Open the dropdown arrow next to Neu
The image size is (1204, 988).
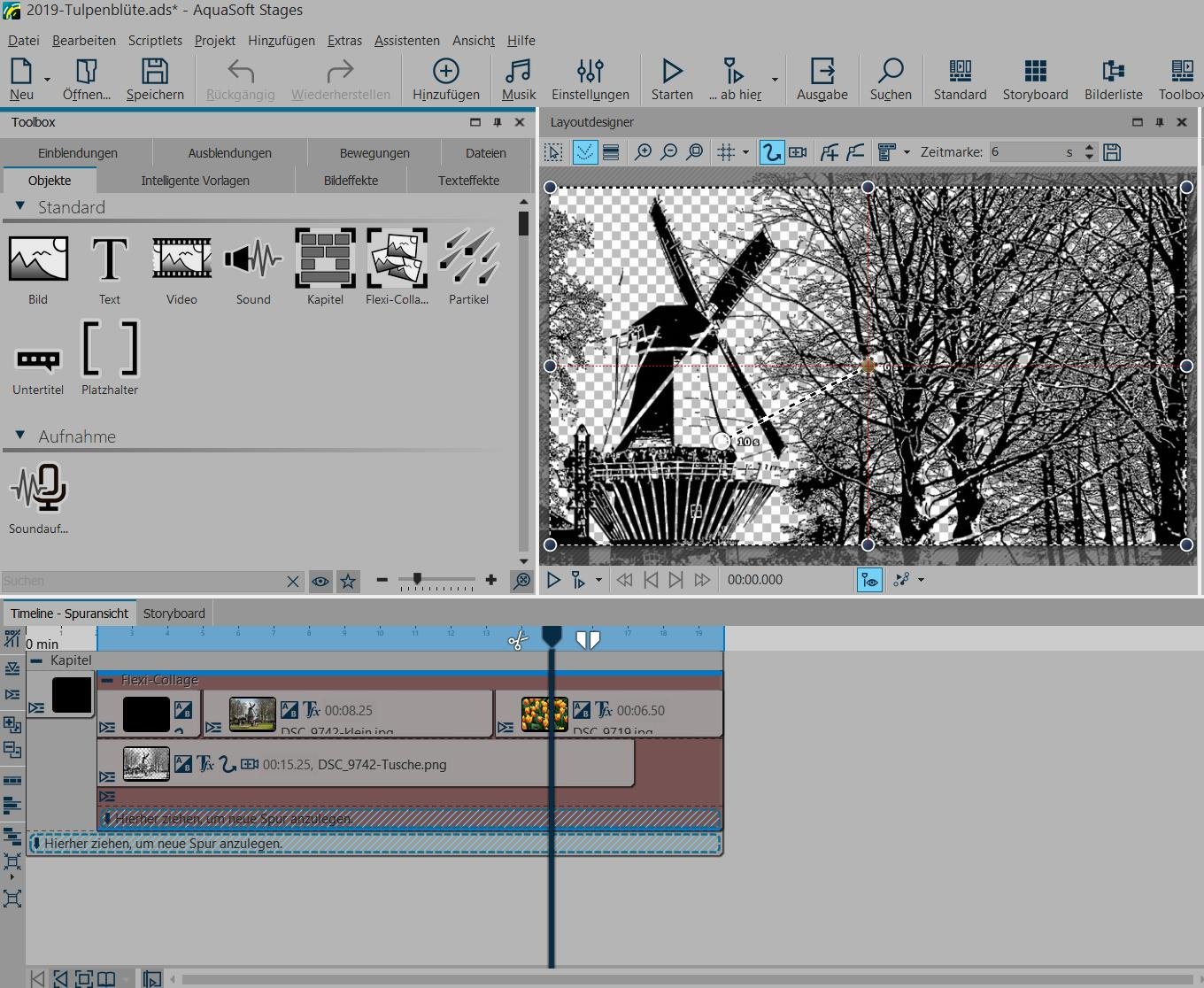47,80
